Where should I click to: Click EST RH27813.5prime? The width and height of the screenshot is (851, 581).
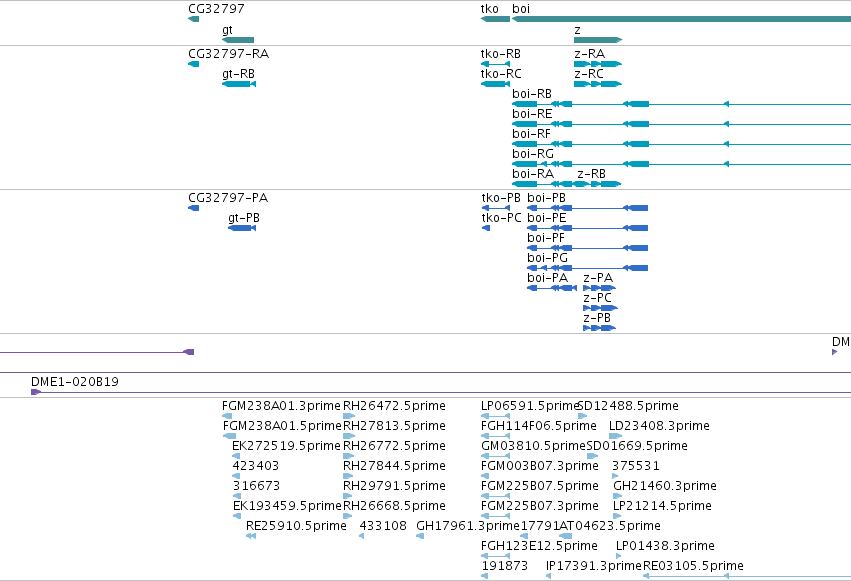tap(349, 436)
